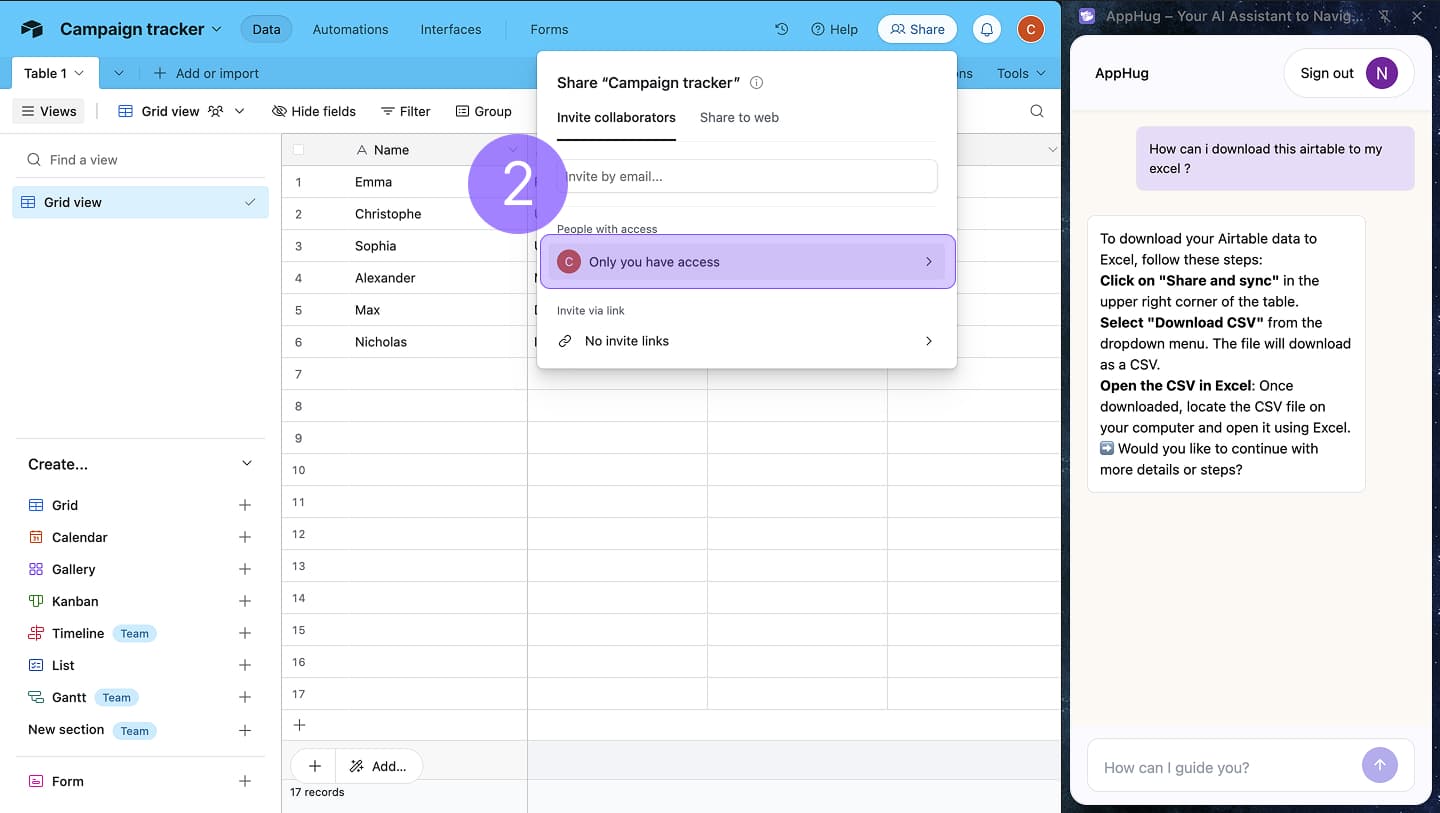Open the tables list chevron

coord(118,73)
